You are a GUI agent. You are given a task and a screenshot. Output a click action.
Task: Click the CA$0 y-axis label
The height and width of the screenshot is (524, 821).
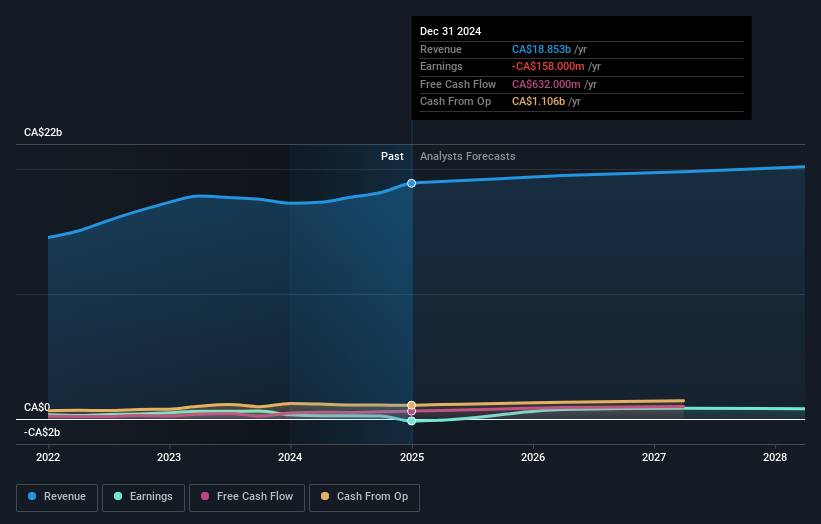pos(37,407)
